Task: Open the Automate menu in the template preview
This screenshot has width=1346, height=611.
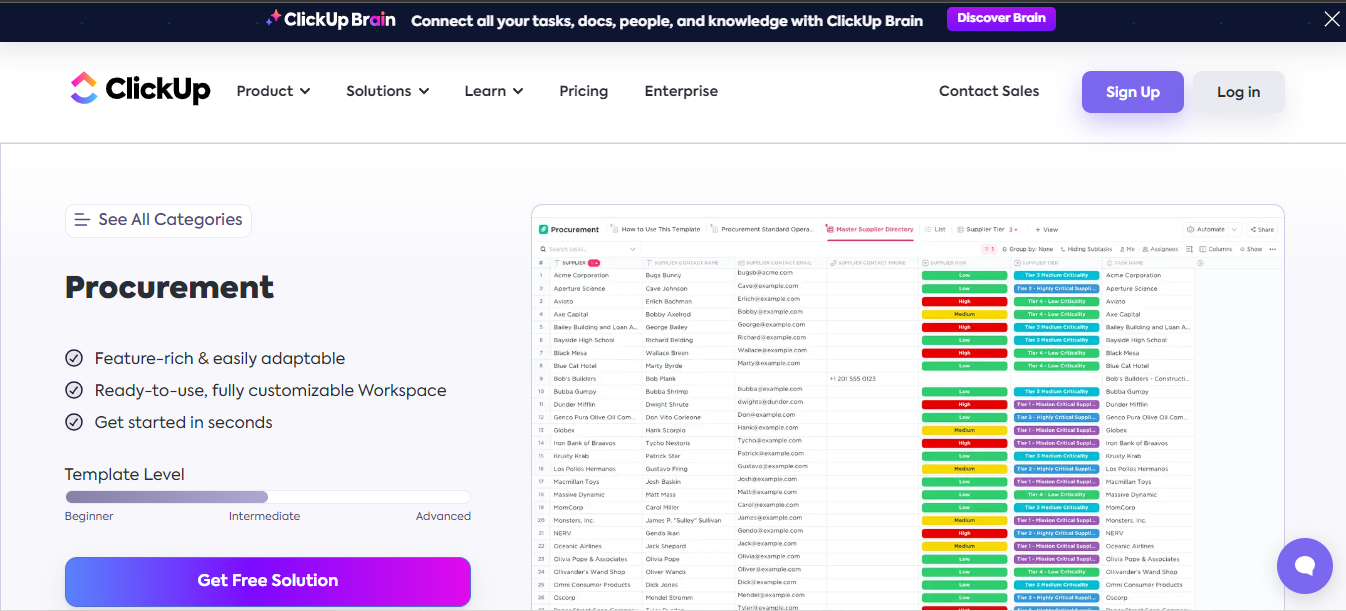Action: click(1208, 230)
